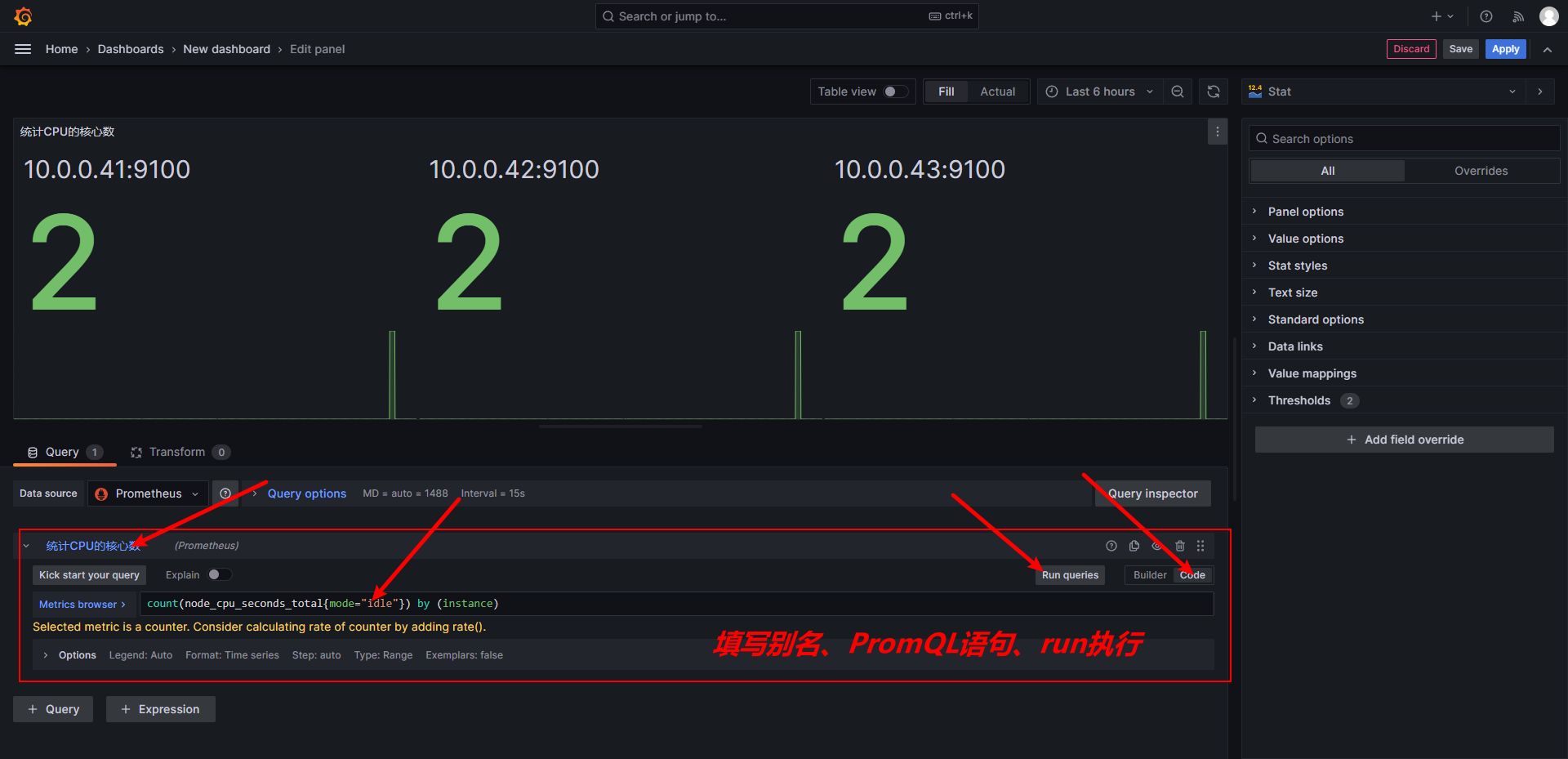The width and height of the screenshot is (1568, 759).
Task: Add a new Expression
Action: pyautogui.click(x=160, y=709)
